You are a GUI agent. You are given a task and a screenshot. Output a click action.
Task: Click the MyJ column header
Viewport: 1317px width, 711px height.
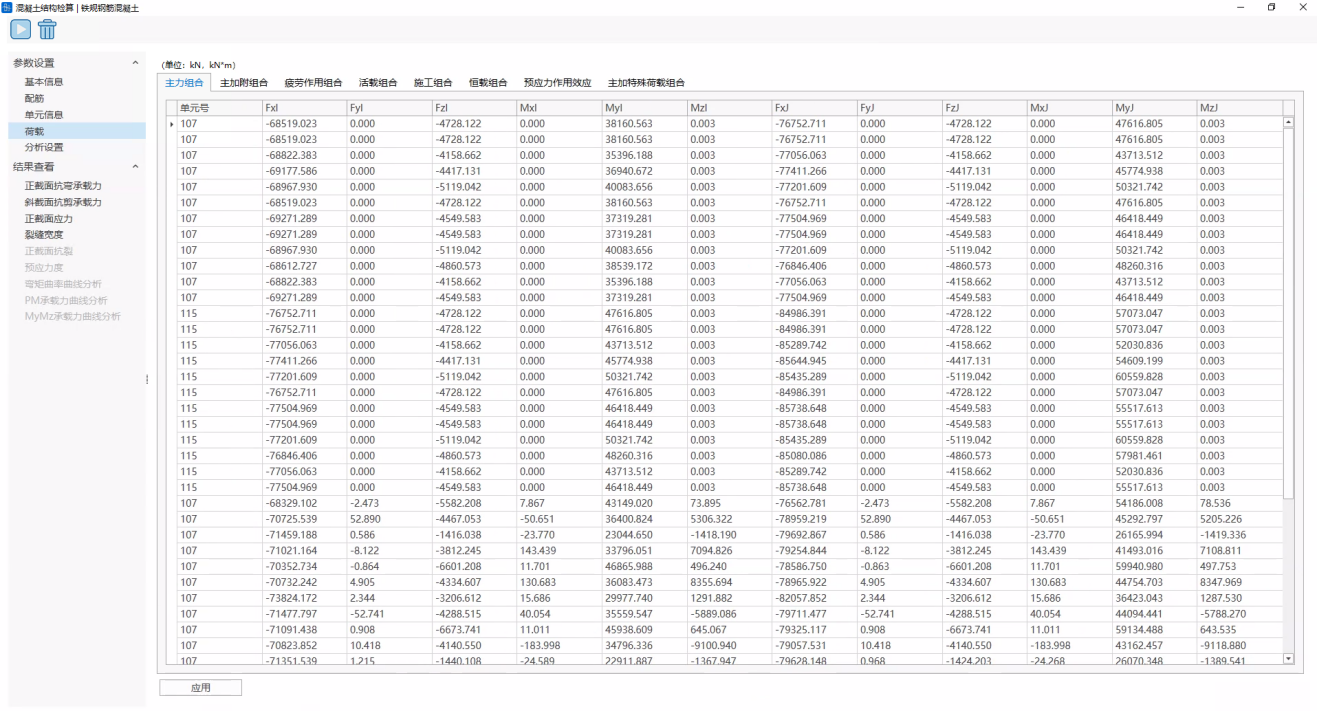point(1154,107)
